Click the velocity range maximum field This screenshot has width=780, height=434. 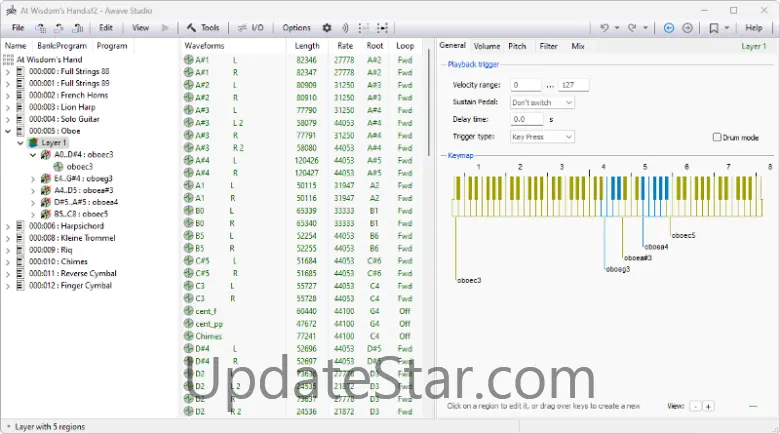[x=574, y=85]
